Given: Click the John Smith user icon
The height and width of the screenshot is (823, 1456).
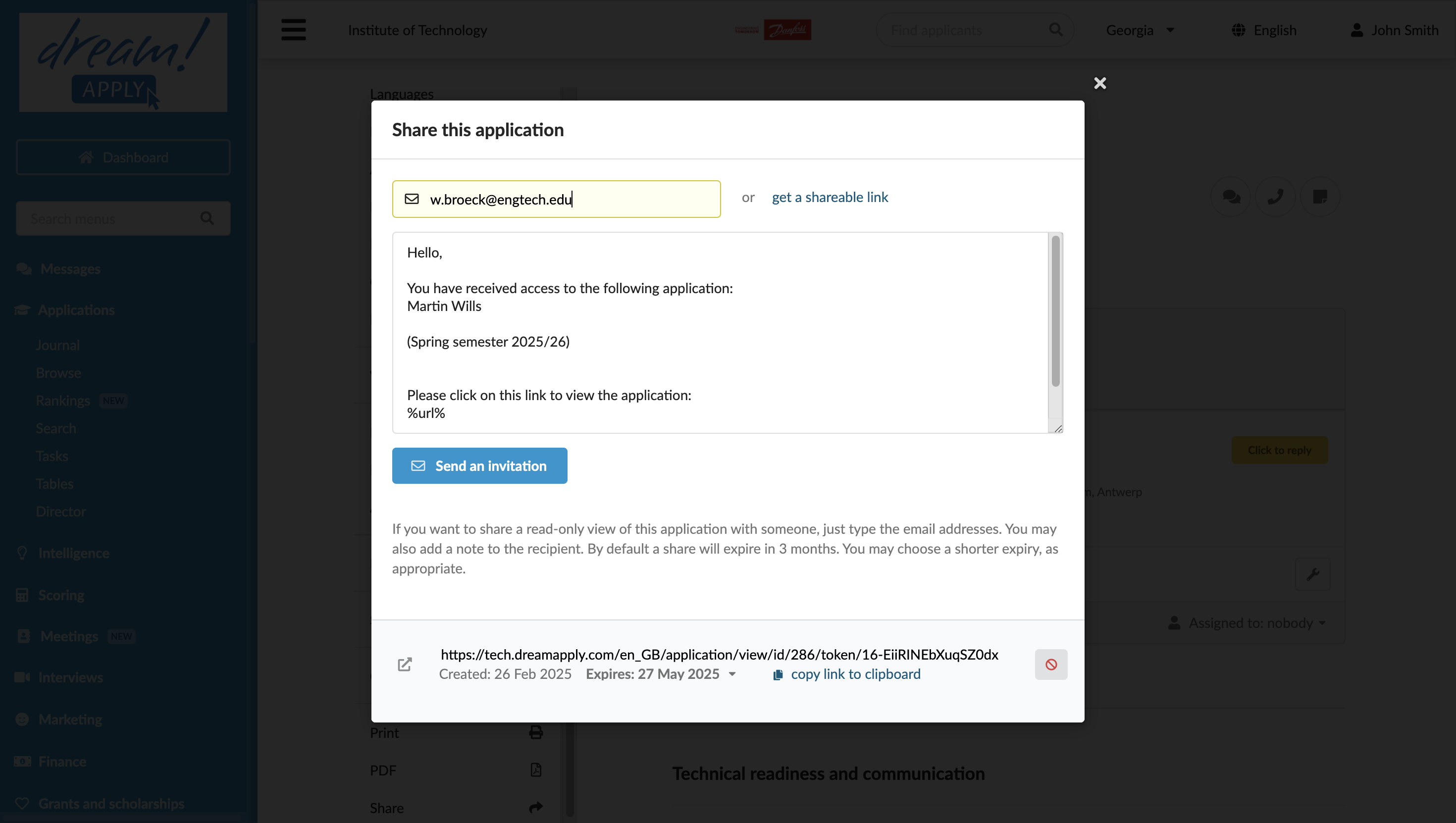Looking at the screenshot, I should pos(1356,30).
